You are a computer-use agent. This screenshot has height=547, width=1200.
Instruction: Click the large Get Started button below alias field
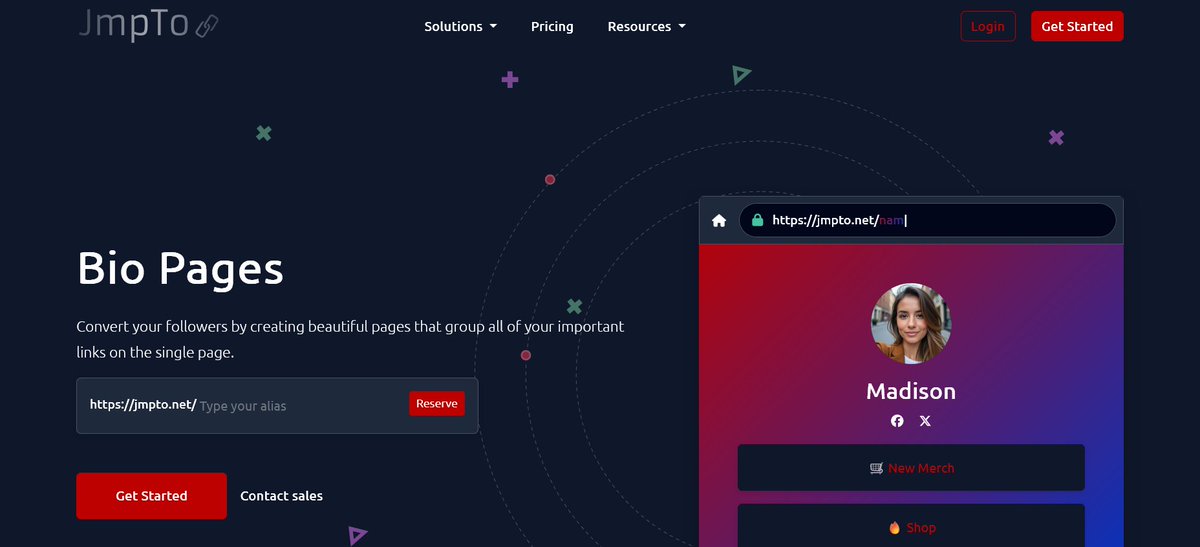[x=151, y=496]
